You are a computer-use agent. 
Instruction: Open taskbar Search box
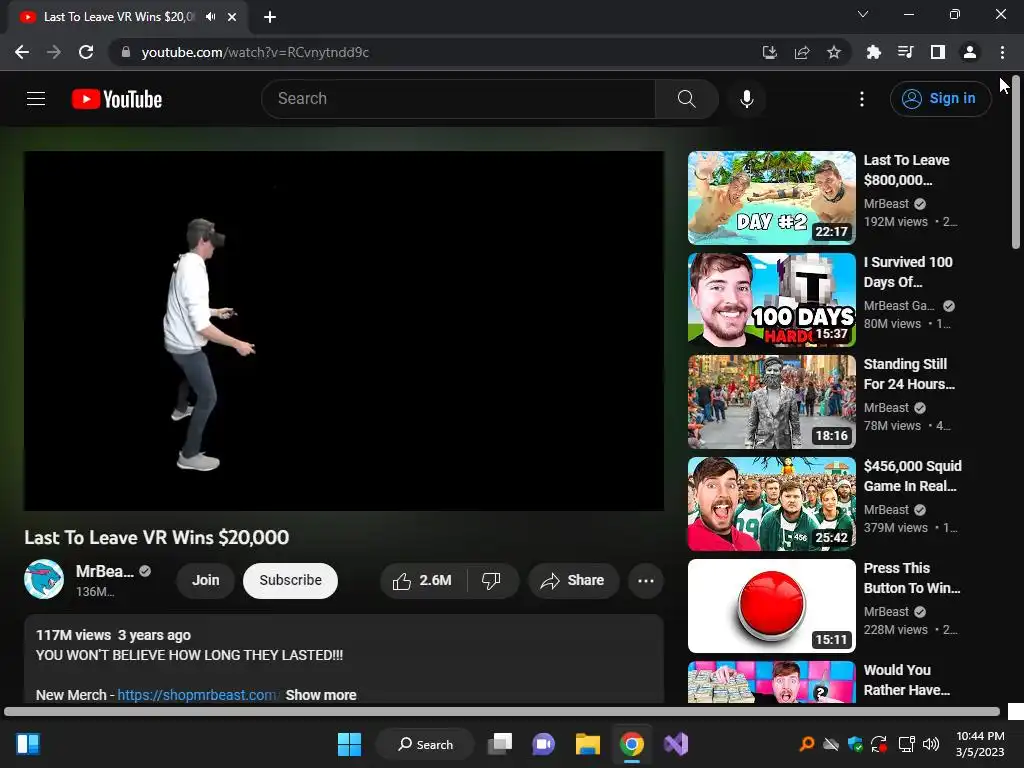425,744
